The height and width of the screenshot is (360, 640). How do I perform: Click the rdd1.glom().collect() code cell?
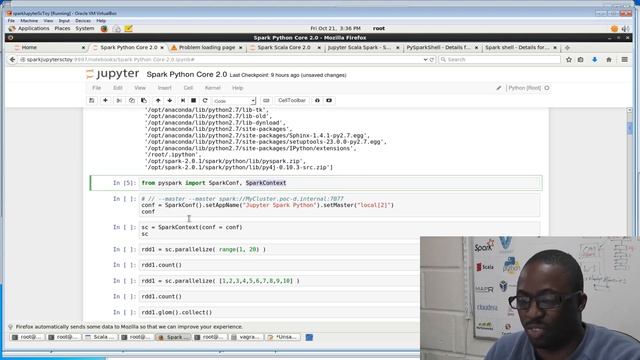tap(279, 312)
